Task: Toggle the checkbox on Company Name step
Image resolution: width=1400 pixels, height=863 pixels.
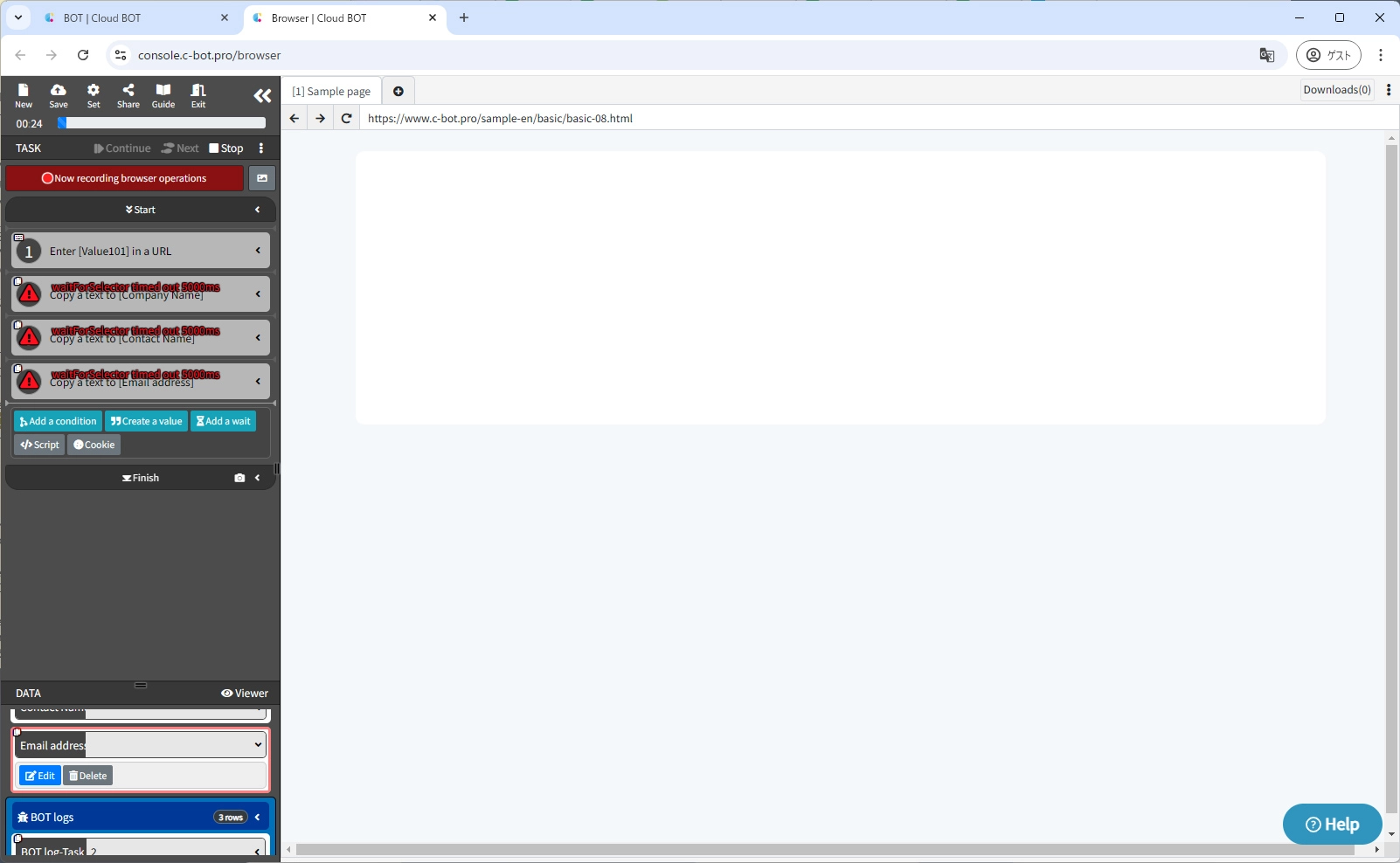Action: click(18, 281)
